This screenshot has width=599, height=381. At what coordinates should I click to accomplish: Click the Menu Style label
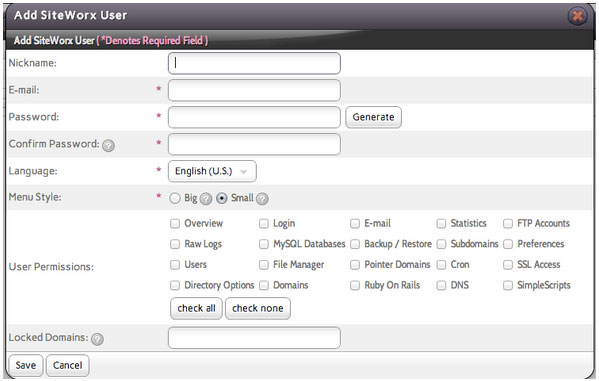point(35,198)
